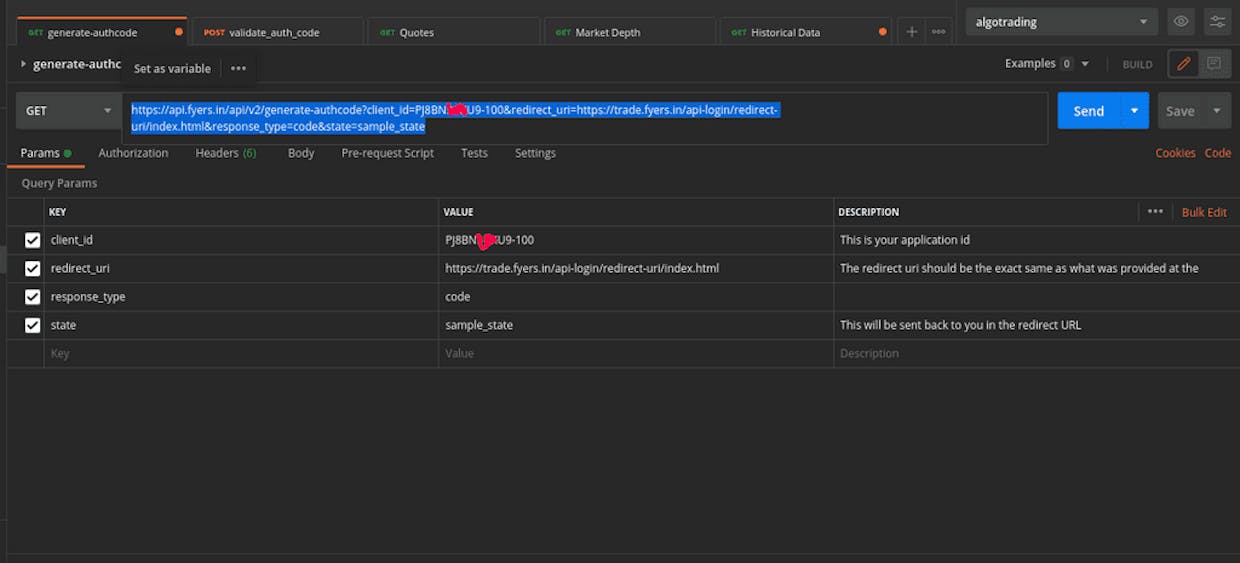This screenshot has height=563, width=1240.
Task: Open the Tests tab
Action: 474,153
